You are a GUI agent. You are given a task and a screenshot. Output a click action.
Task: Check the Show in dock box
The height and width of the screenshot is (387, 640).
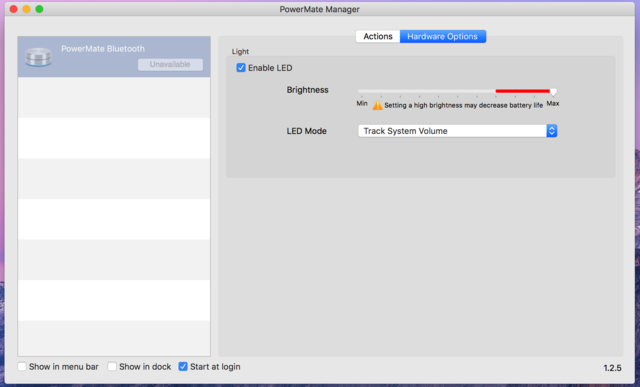112,367
